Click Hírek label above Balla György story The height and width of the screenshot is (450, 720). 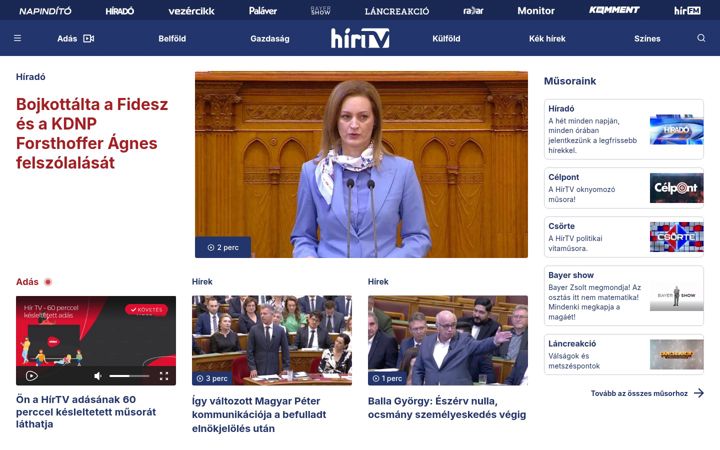[378, 281]
